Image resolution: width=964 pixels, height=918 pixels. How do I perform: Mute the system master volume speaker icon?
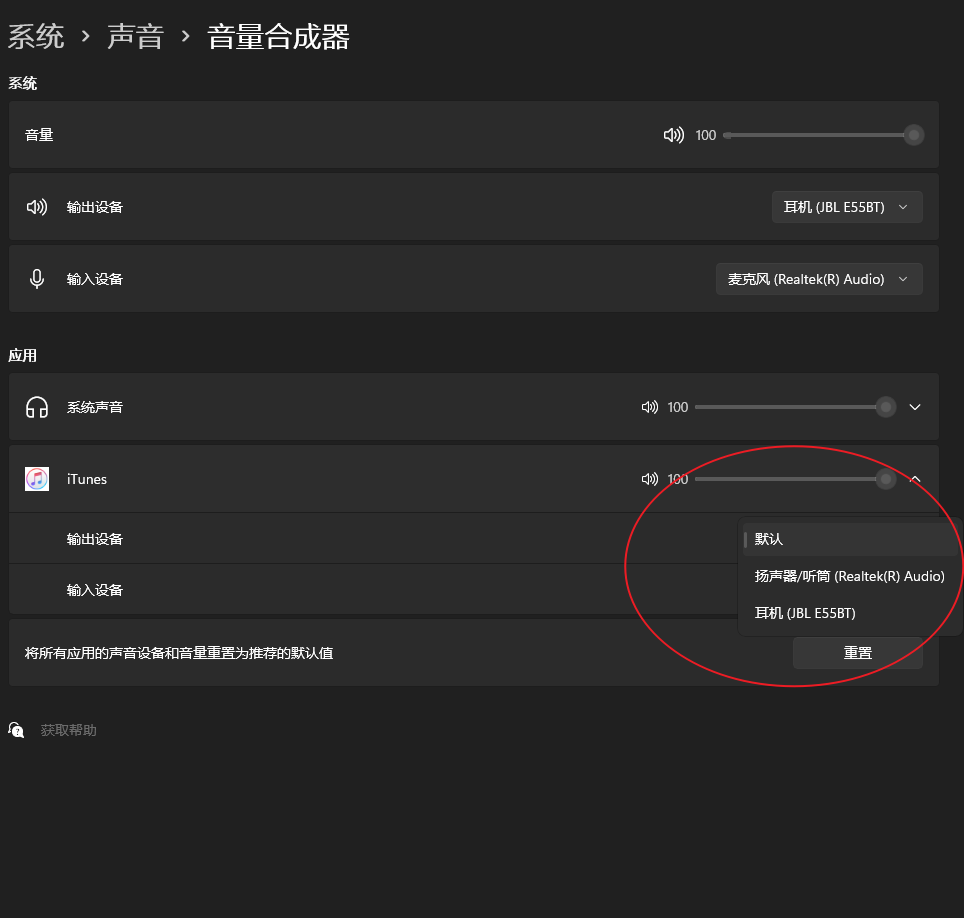click(x=673, y=135)
